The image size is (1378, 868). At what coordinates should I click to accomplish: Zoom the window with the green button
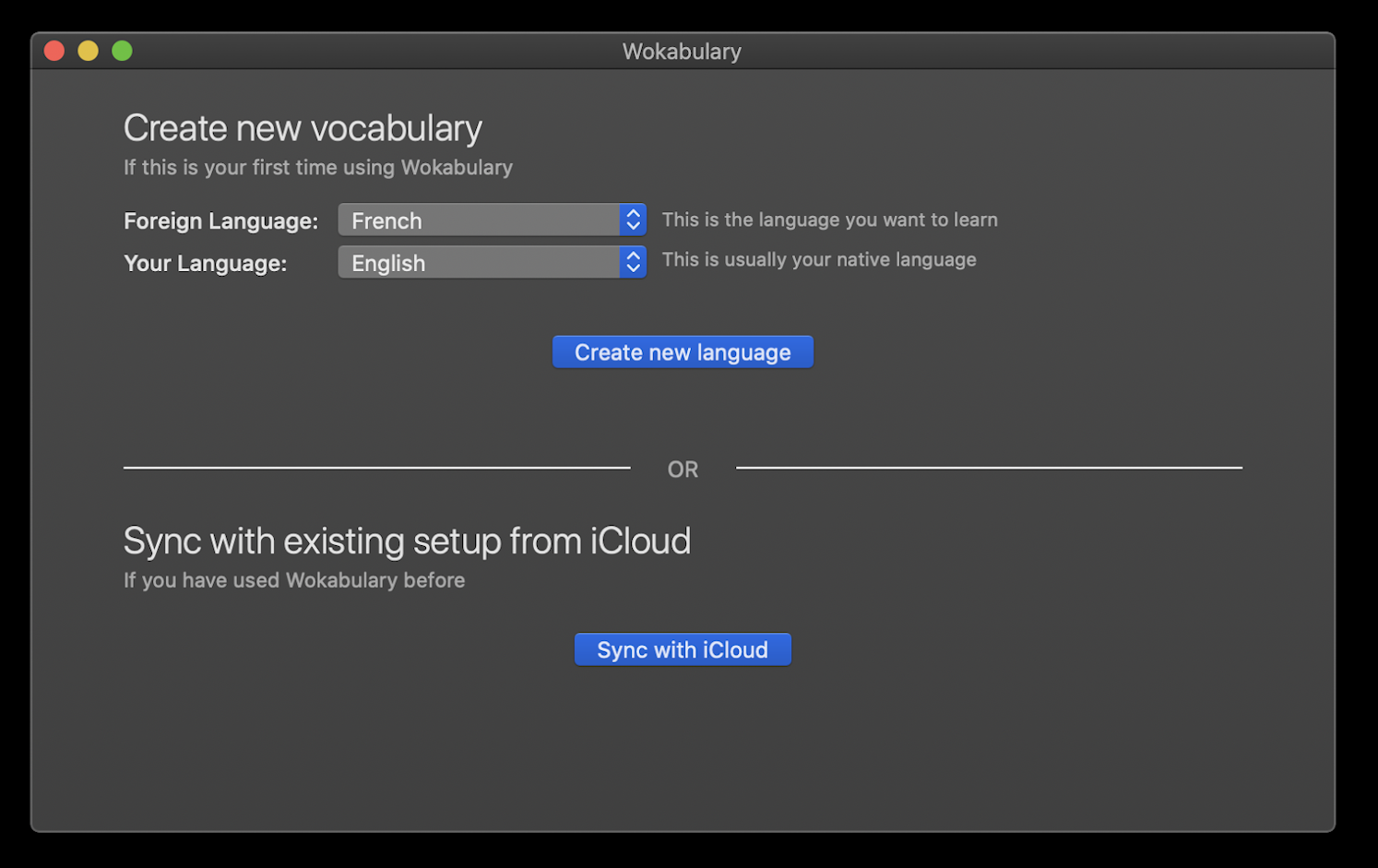[121, 51]
